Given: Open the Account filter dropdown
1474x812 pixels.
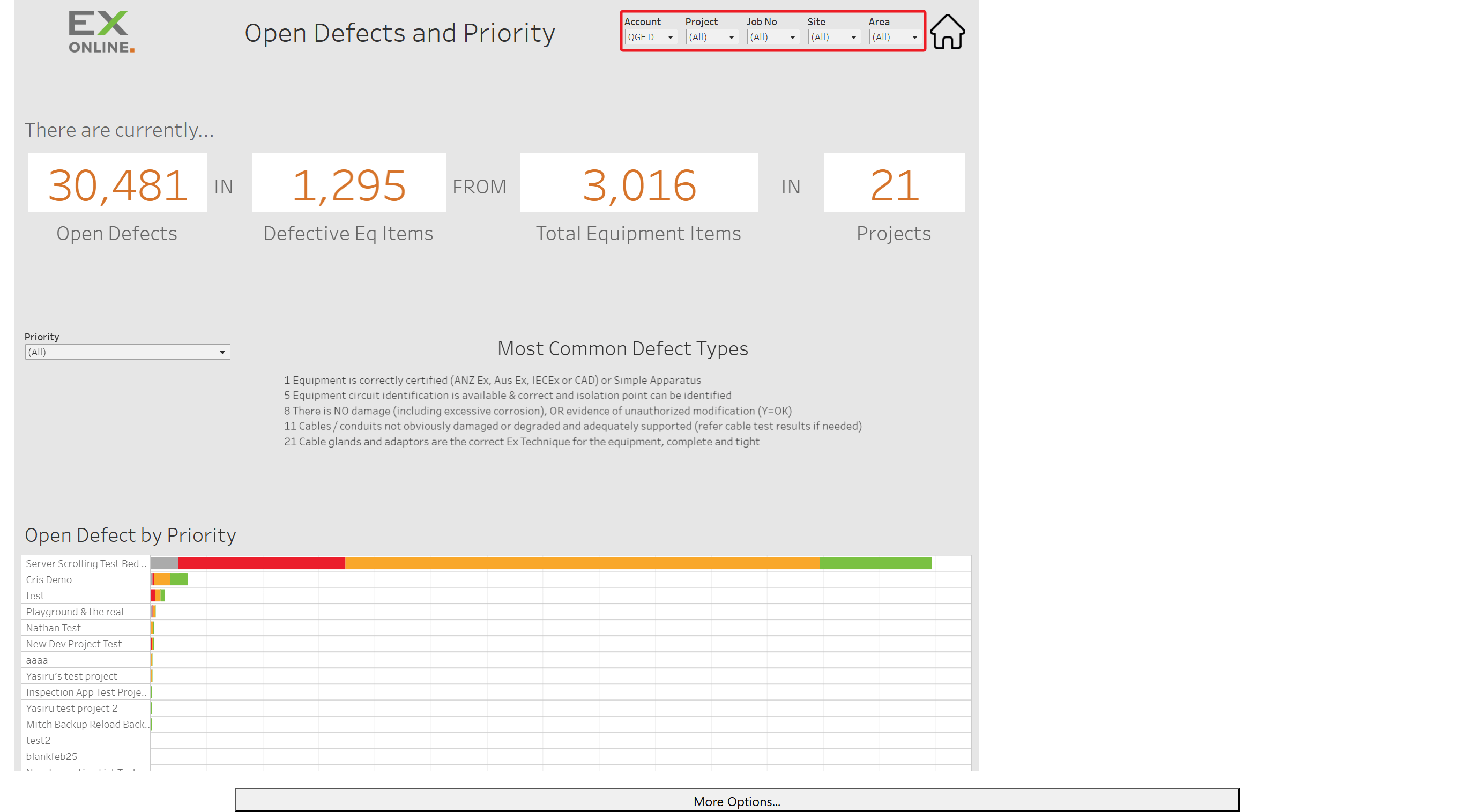Looking at the screenshot, I should [651, 37].
